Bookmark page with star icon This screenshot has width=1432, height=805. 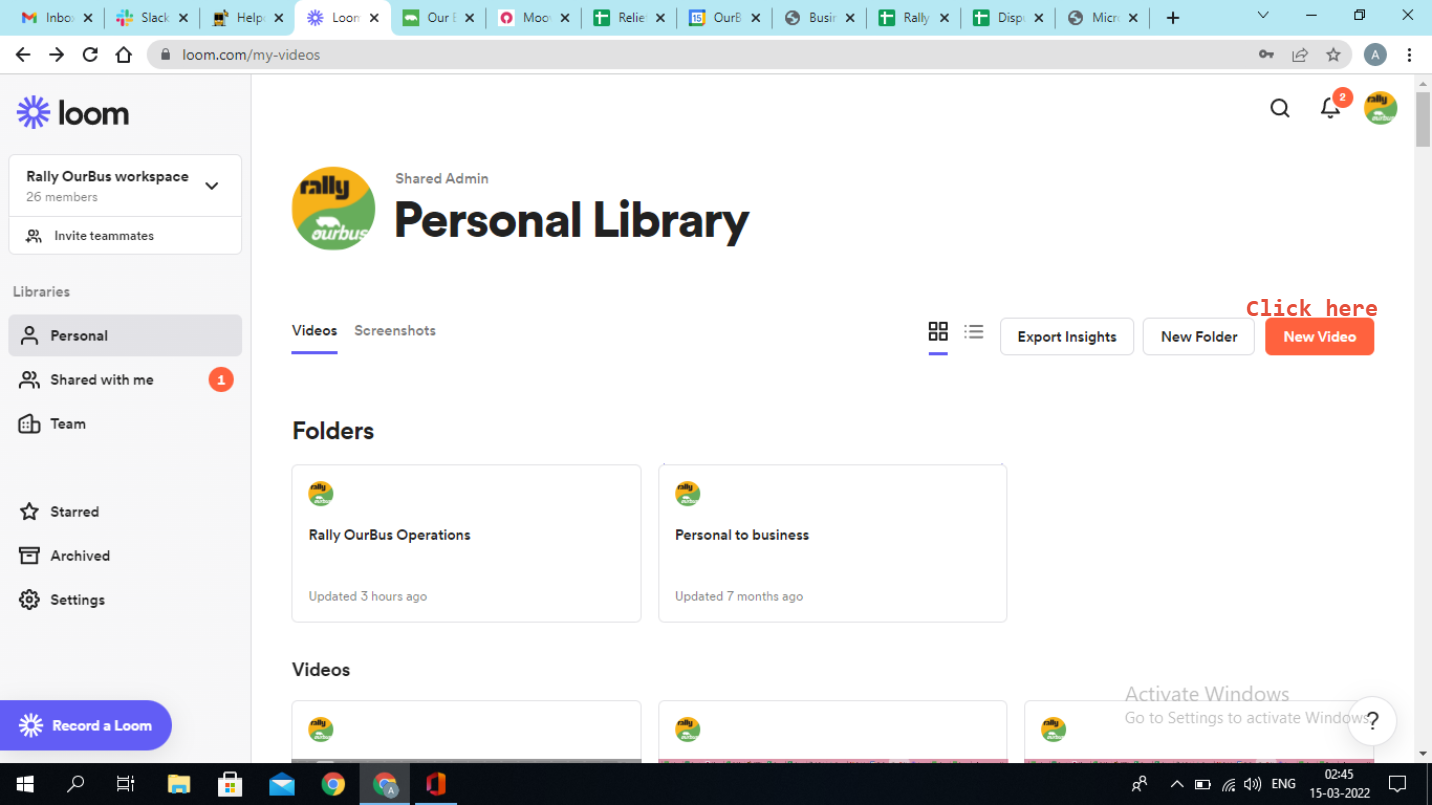[x=1333, y=55]
